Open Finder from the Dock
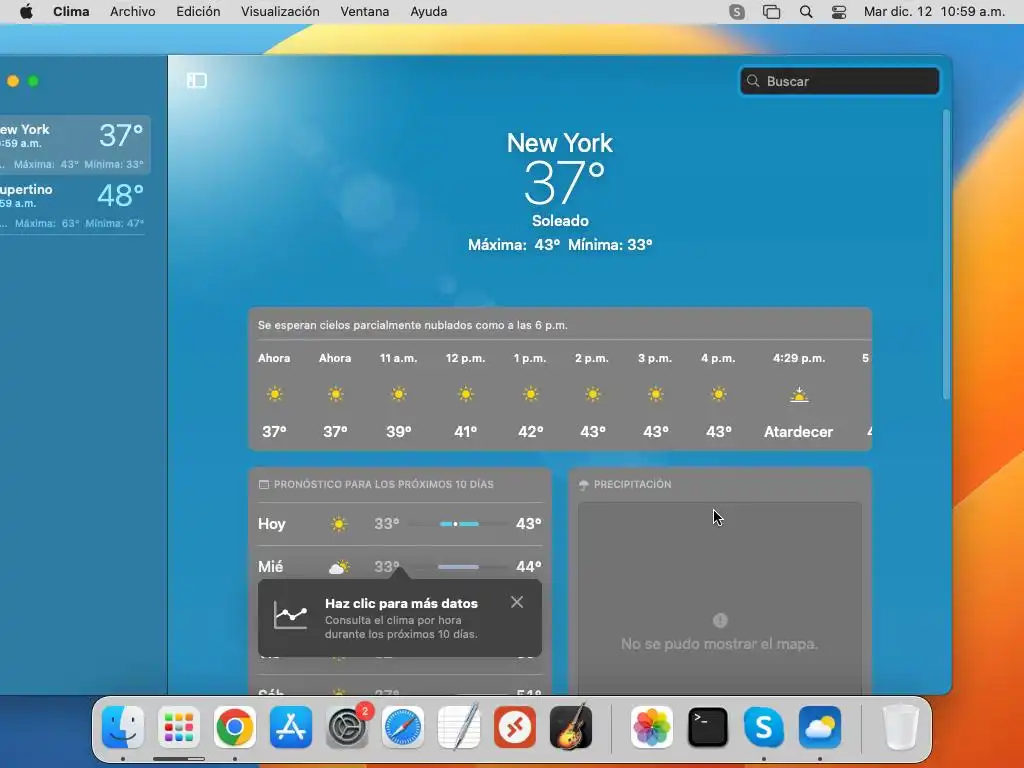 (123, 727)
